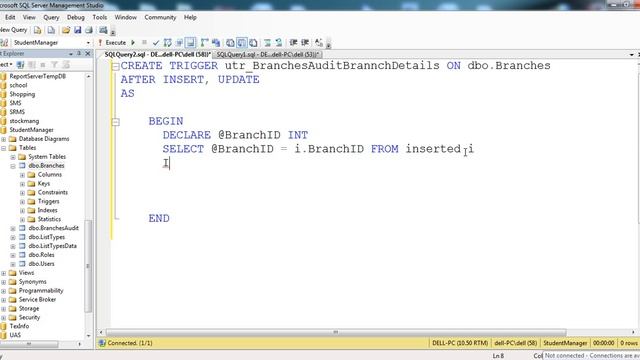This screenshot has width=640, height=360.
Task: Toggle Object Explorer auto-hide pin
Action: click(79, 53)
